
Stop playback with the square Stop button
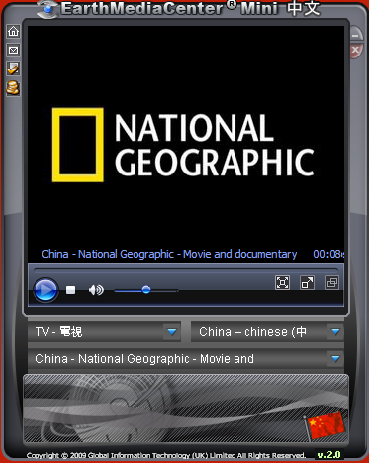tap(70, 290)
